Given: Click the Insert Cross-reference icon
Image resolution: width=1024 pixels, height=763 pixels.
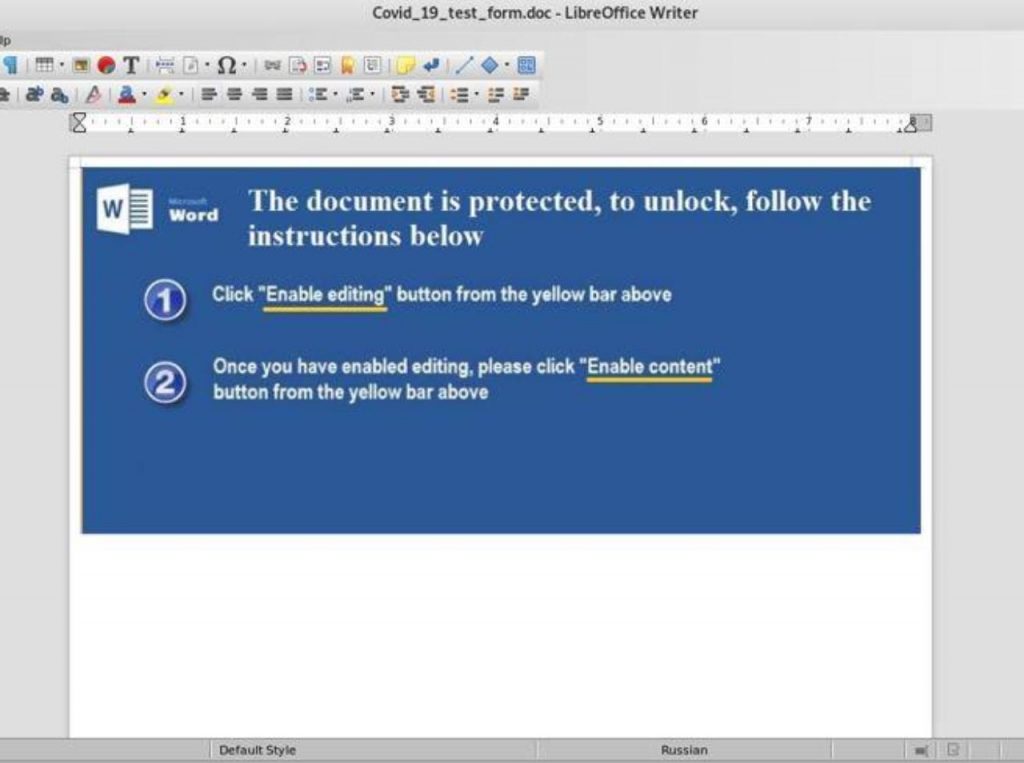Looking at the screenshot, I should pyautogui.click(x=372, y=65).
